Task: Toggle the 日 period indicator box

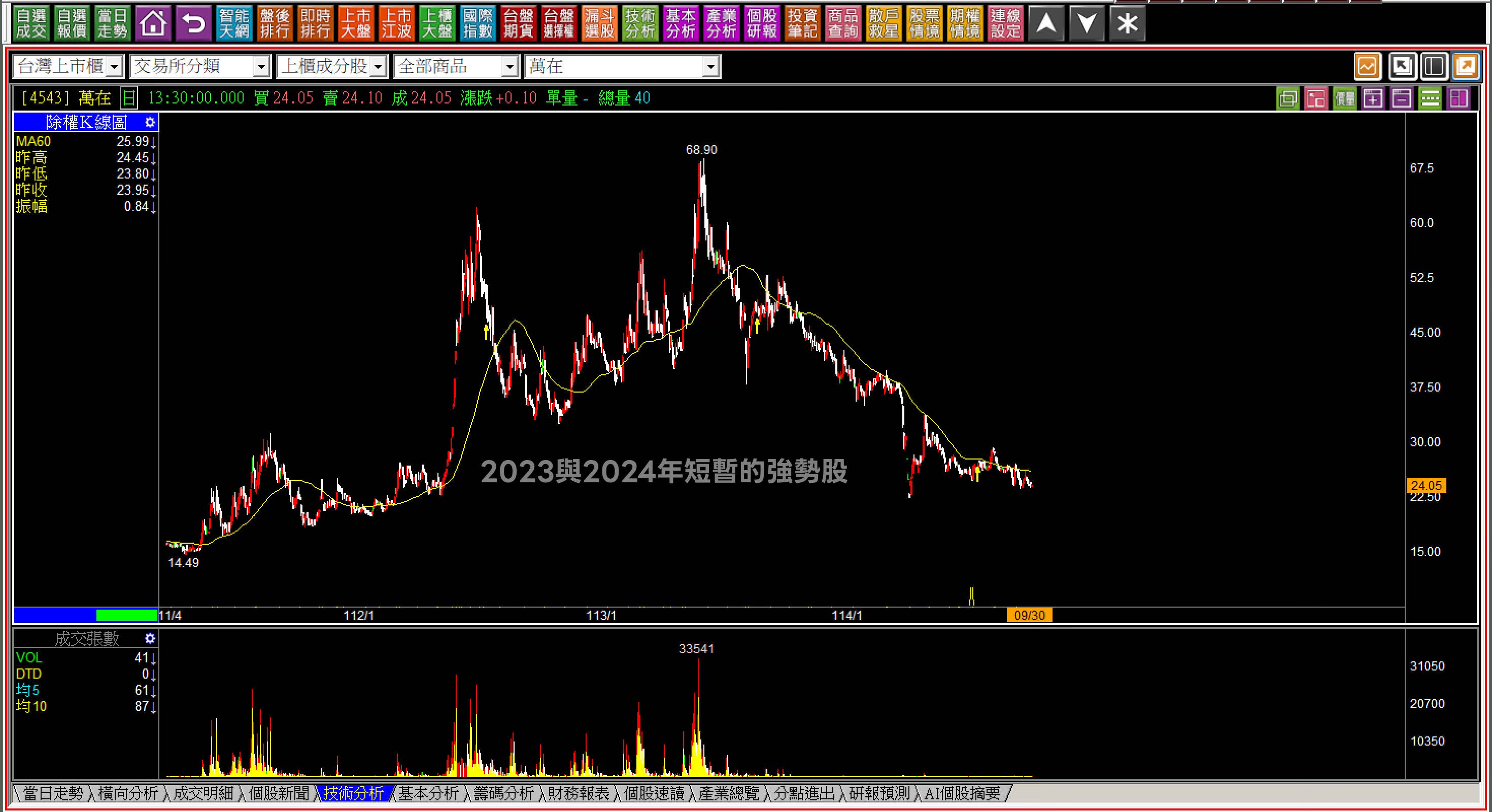Action: point(128,98)
